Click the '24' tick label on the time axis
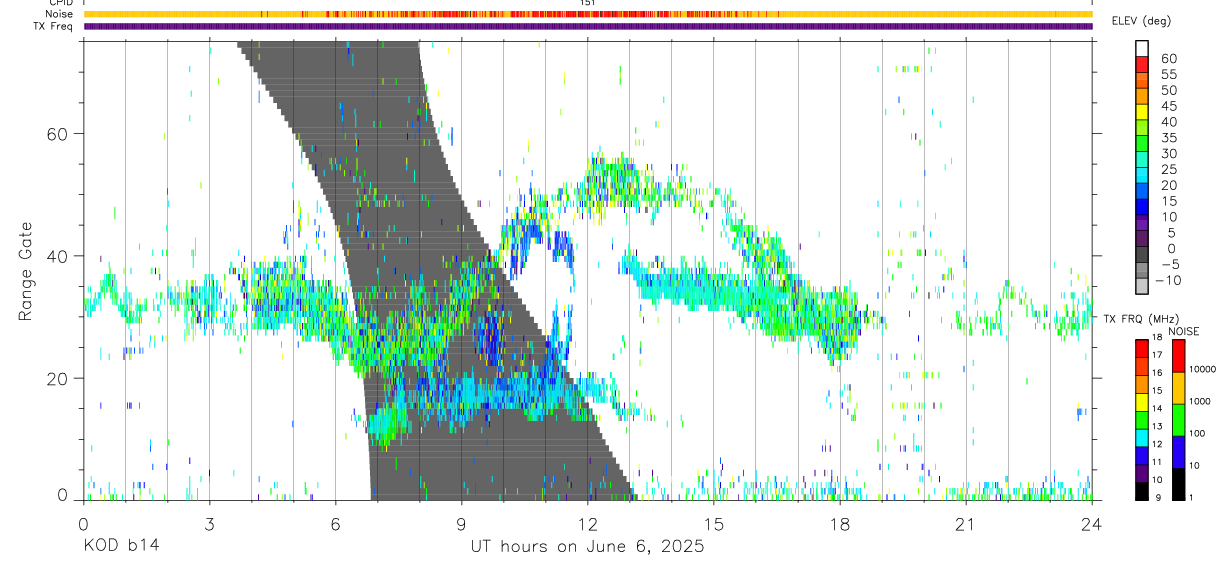 coord(1092,525)
